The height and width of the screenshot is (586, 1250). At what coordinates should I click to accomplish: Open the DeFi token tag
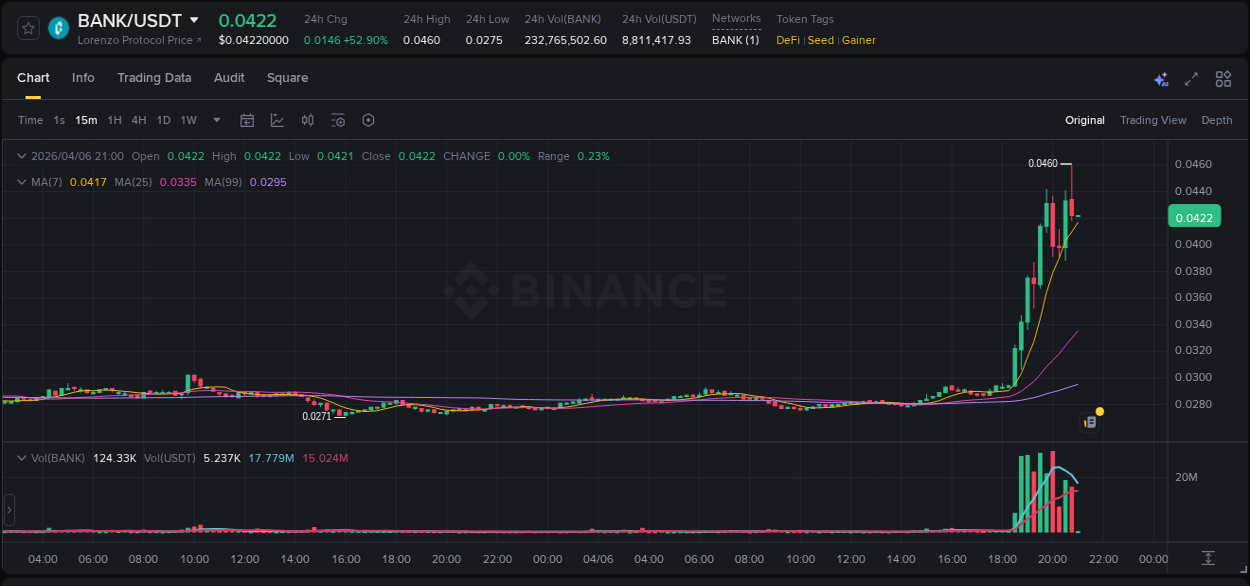pos(788,40)
